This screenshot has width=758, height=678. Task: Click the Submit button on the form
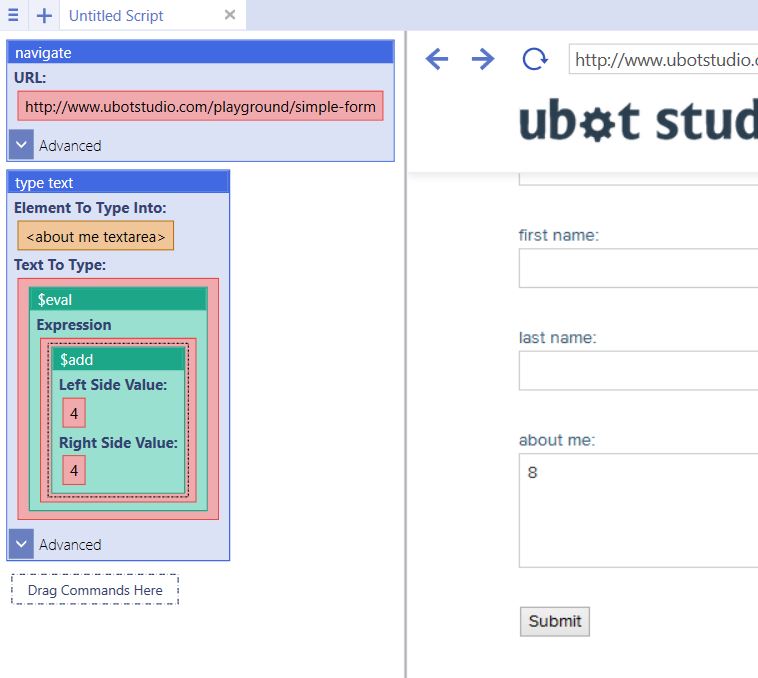[554, 621]
